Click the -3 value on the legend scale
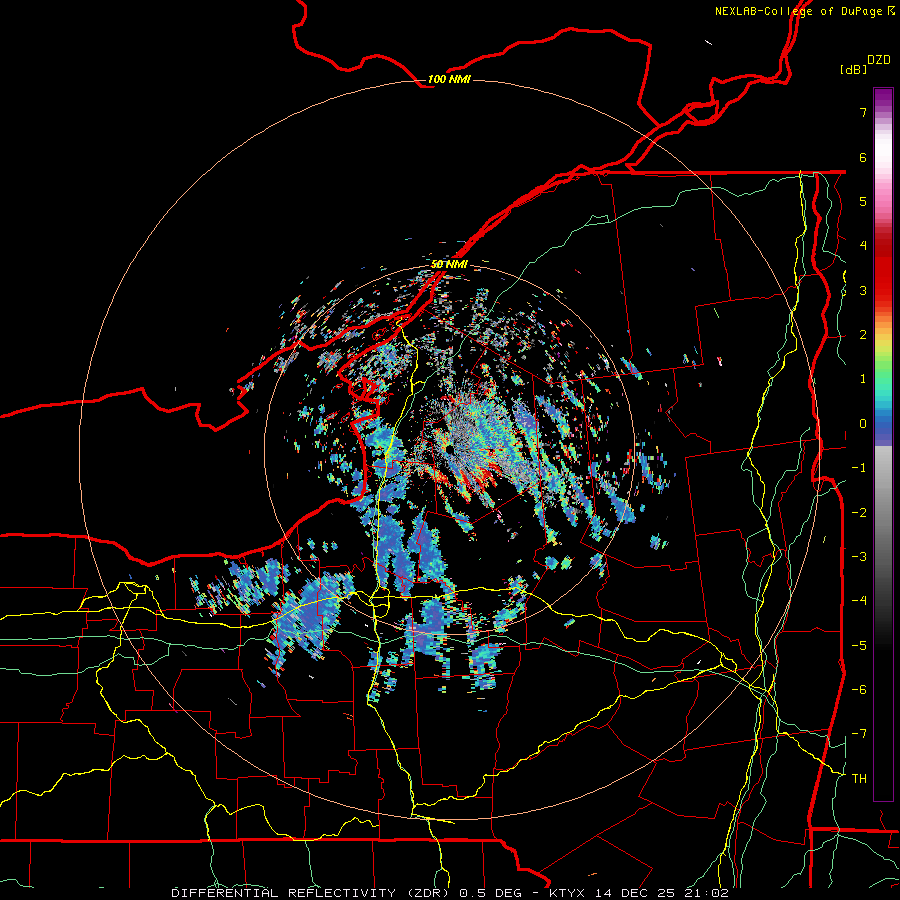This screenshot has height=900, width=900. [x=859, y=557]
